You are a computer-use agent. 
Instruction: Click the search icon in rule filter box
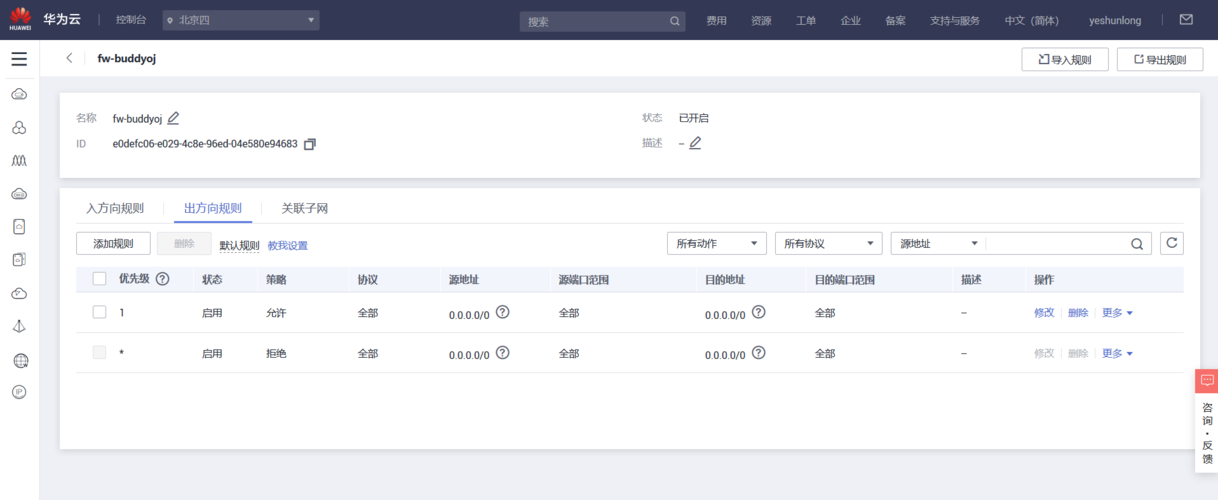click(1137, 243)
